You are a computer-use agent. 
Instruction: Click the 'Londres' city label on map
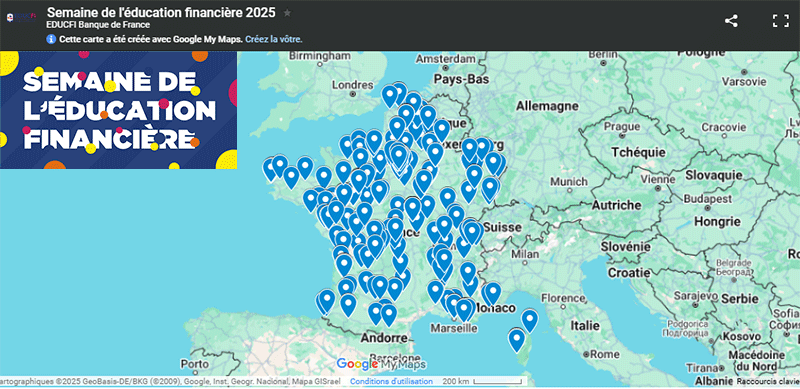[x=353, y=85]
